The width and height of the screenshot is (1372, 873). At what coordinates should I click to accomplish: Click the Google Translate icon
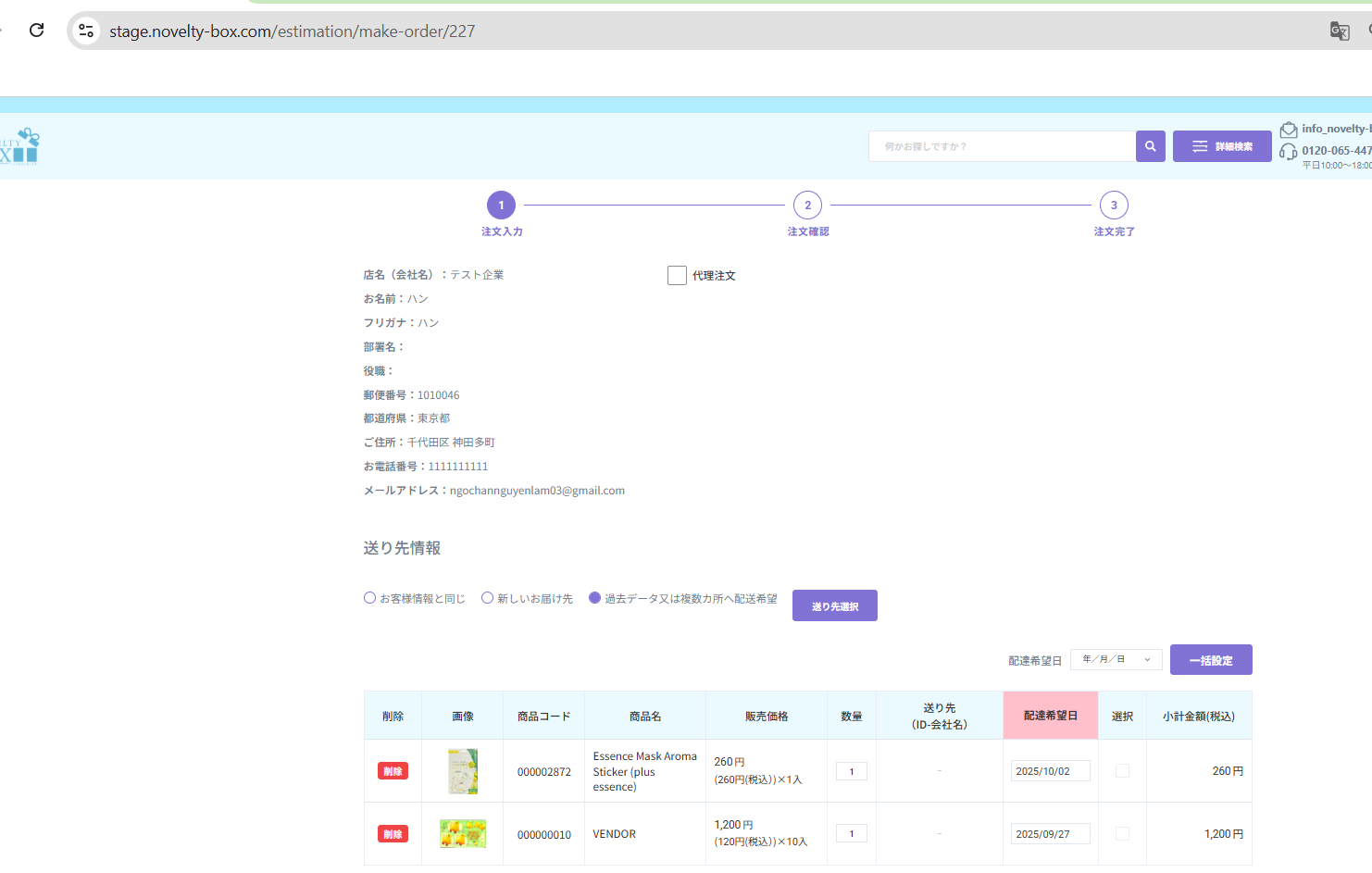1339,31
